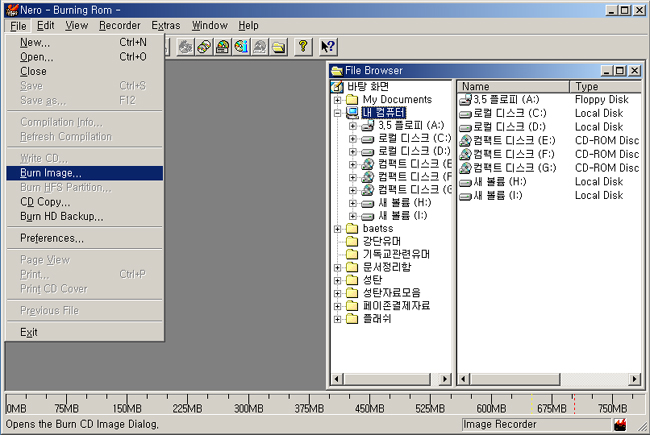650x435 pixels.
Task: Collapse the 내 컴퓨터 tree node
Action: [x=338, y=113]
